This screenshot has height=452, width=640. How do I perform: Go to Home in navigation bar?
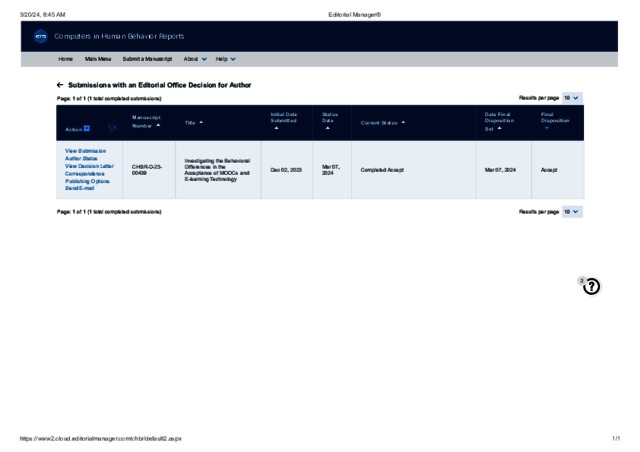pyautogui.click(x=65, y=59)
